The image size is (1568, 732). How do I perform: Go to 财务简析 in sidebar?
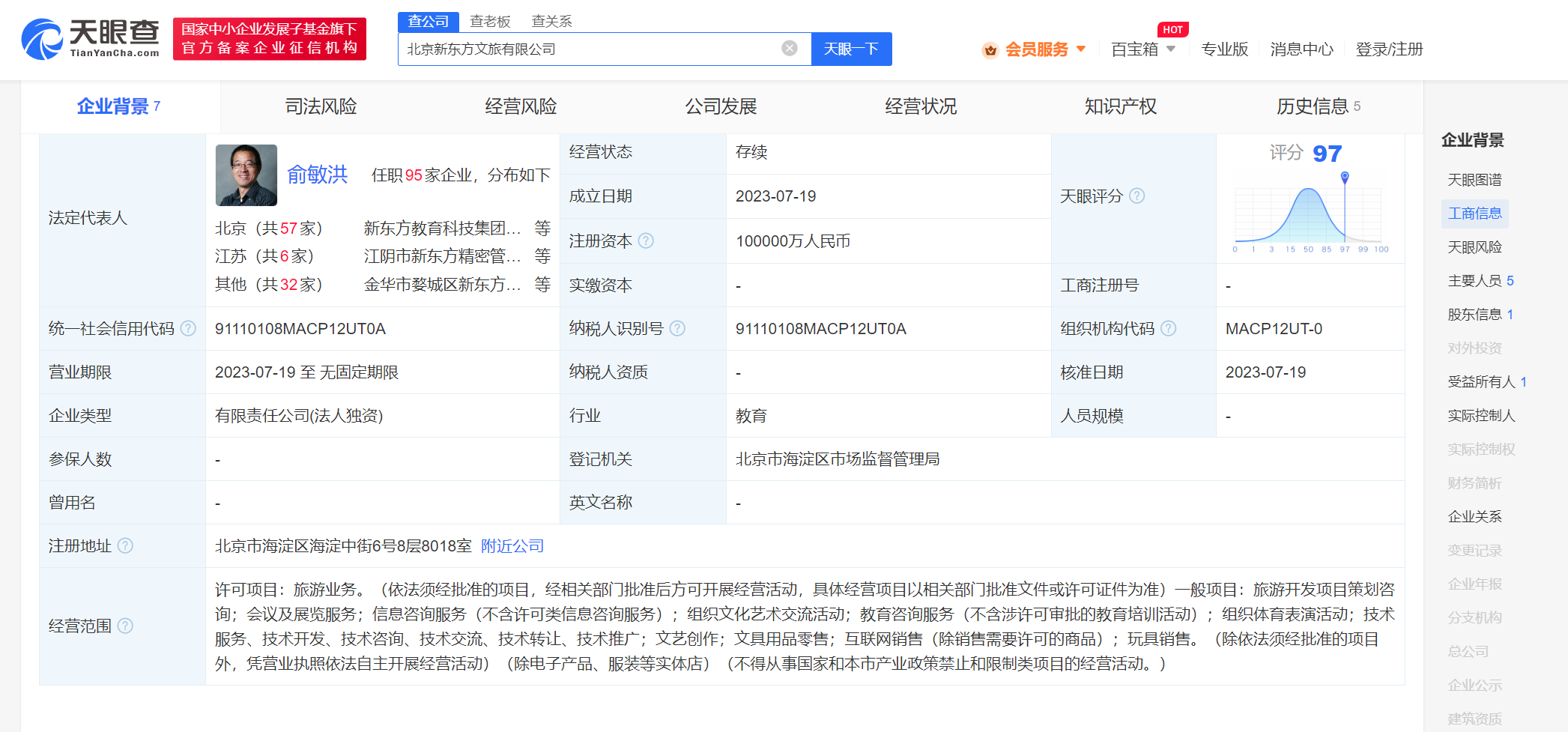1474,483
